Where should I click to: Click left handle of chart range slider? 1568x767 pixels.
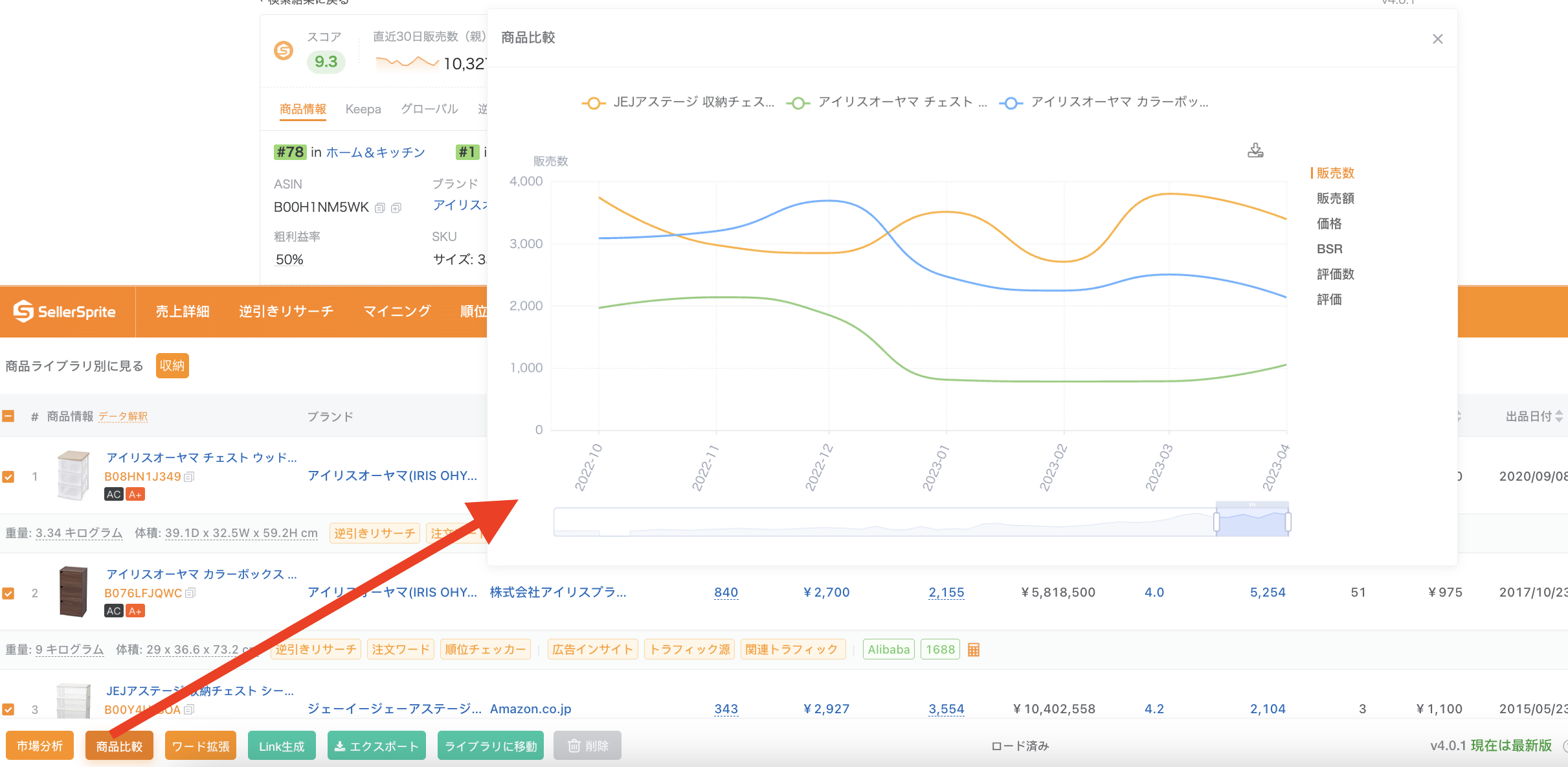(1216, 522)
